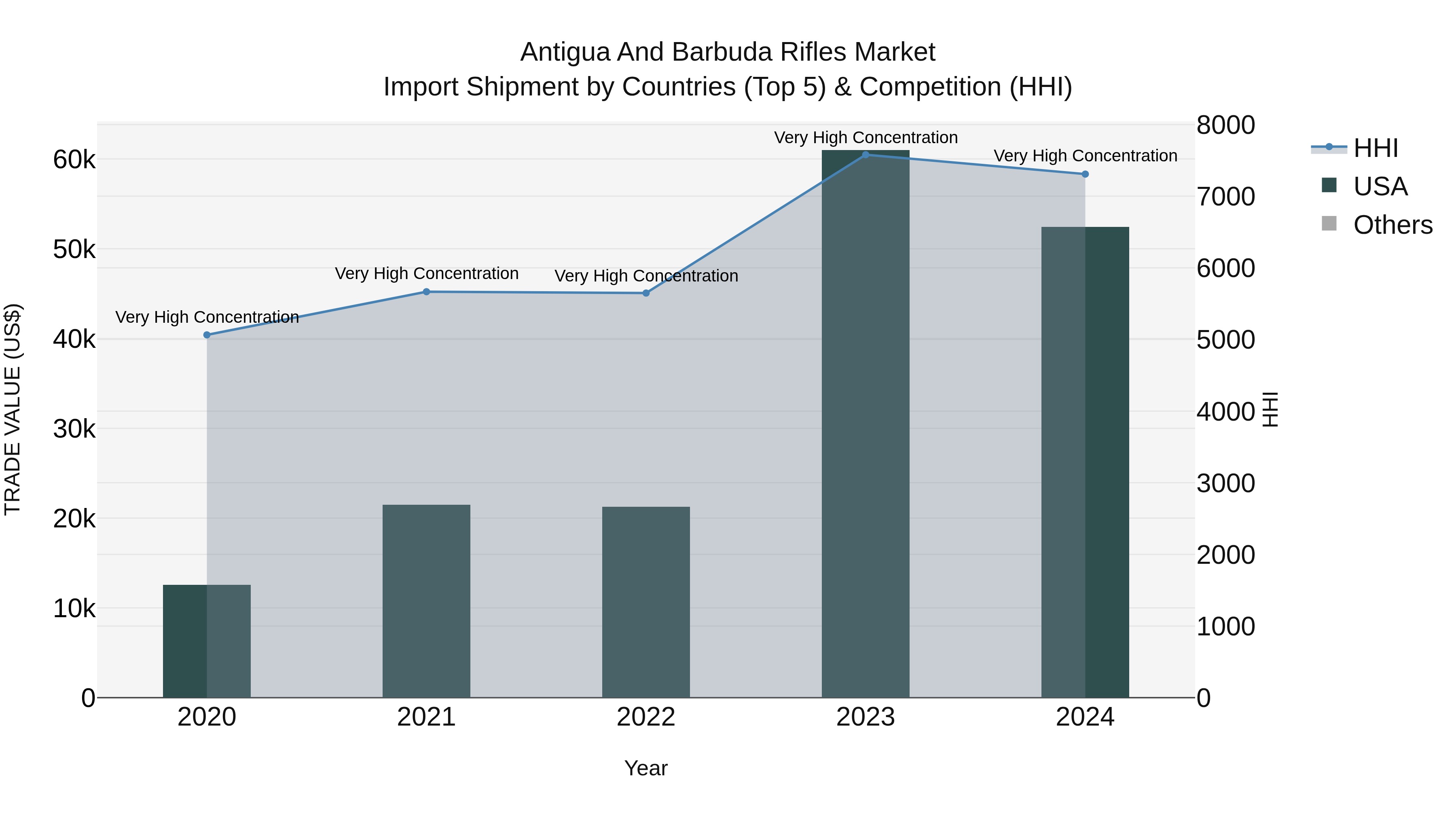Click the chart title Antigua And Barbuda Rifles Market
The image size is (1456, 819).
[728, 52]
